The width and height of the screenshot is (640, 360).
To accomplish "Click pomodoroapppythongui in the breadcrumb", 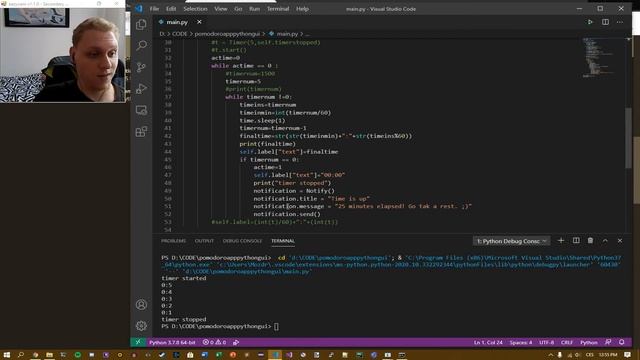I will coord(228,34).
